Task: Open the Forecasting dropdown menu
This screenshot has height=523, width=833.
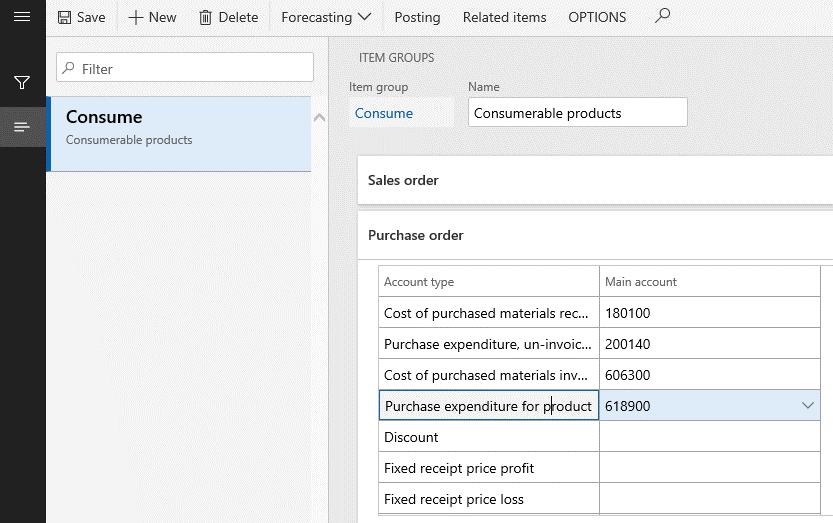Action: [x=326, y=17]
